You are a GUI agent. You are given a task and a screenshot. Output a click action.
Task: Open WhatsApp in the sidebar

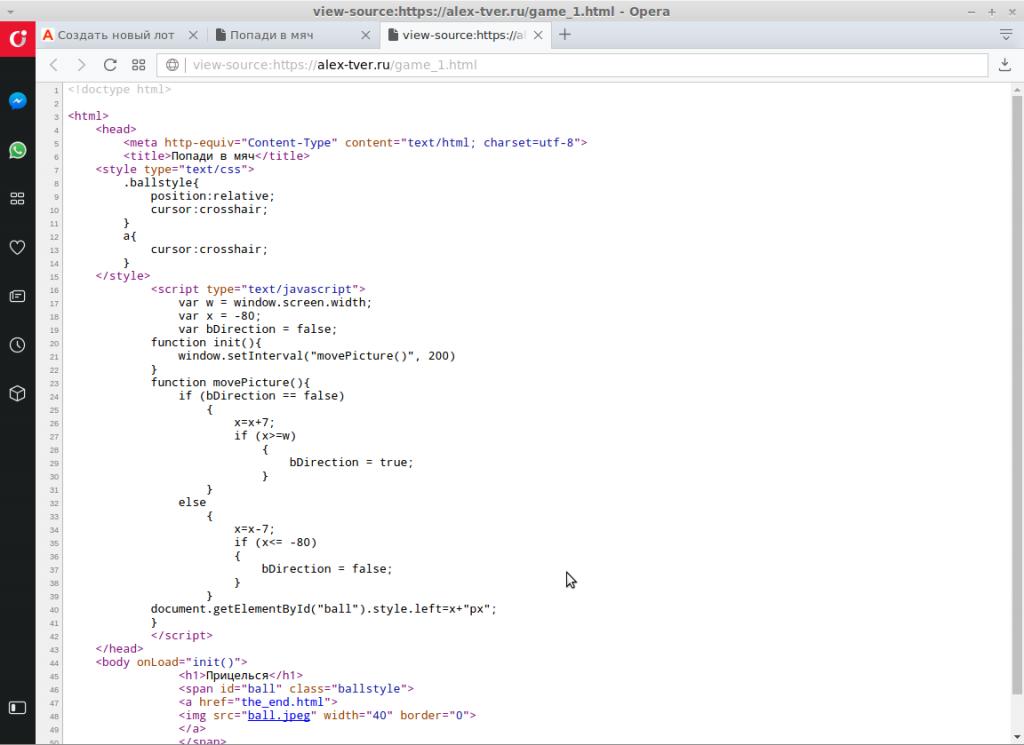(x=18, y=150)
